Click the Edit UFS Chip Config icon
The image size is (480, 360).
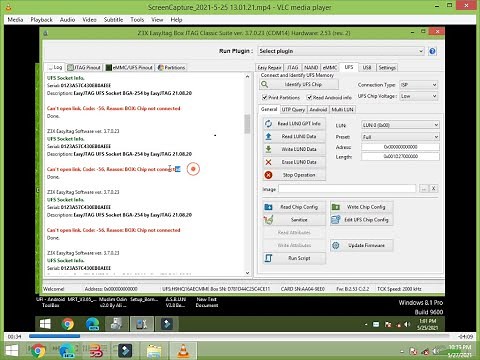pos(336,220)
